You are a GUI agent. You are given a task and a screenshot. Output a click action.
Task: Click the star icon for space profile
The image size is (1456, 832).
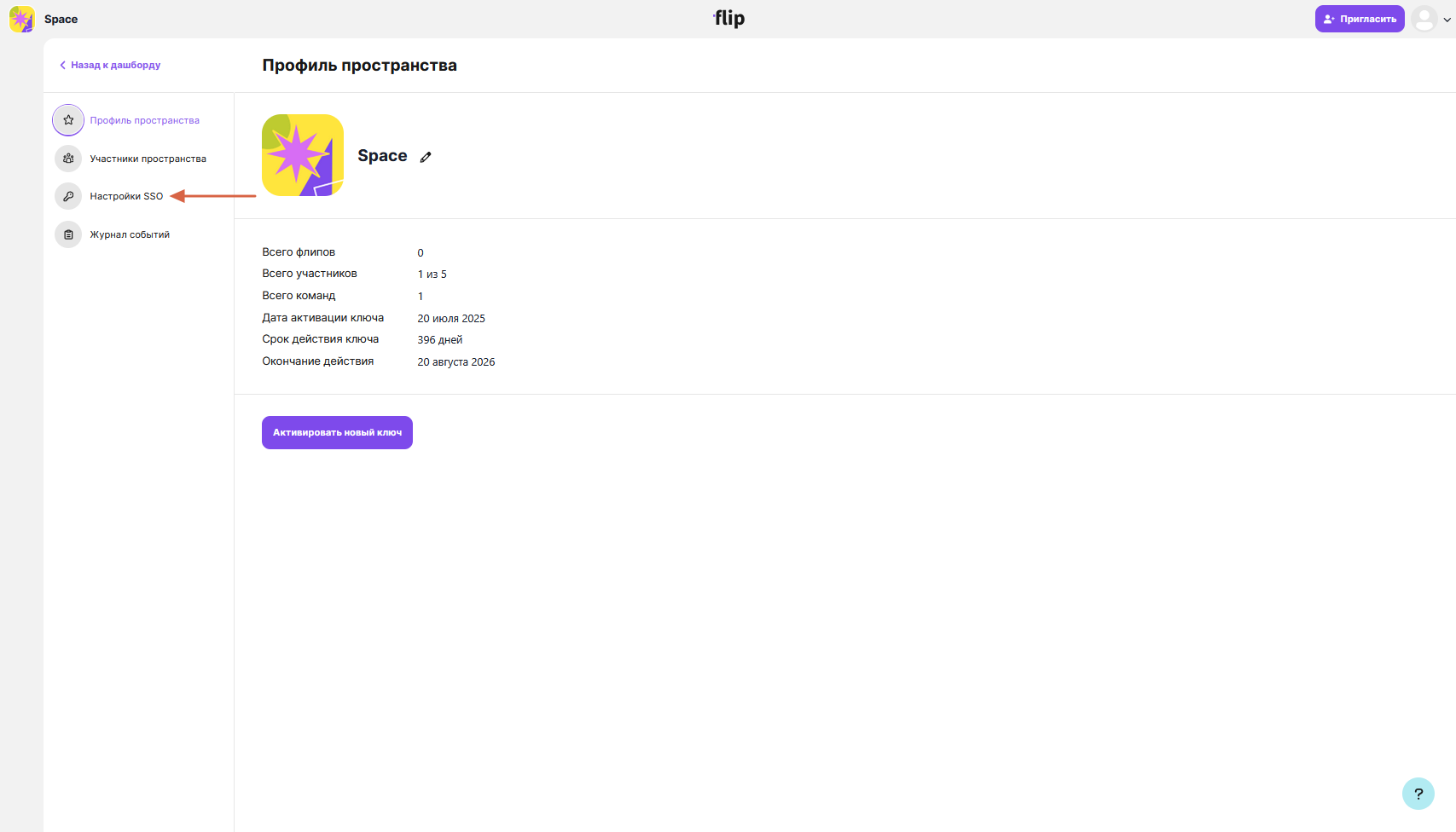click(x=68, y=120)
